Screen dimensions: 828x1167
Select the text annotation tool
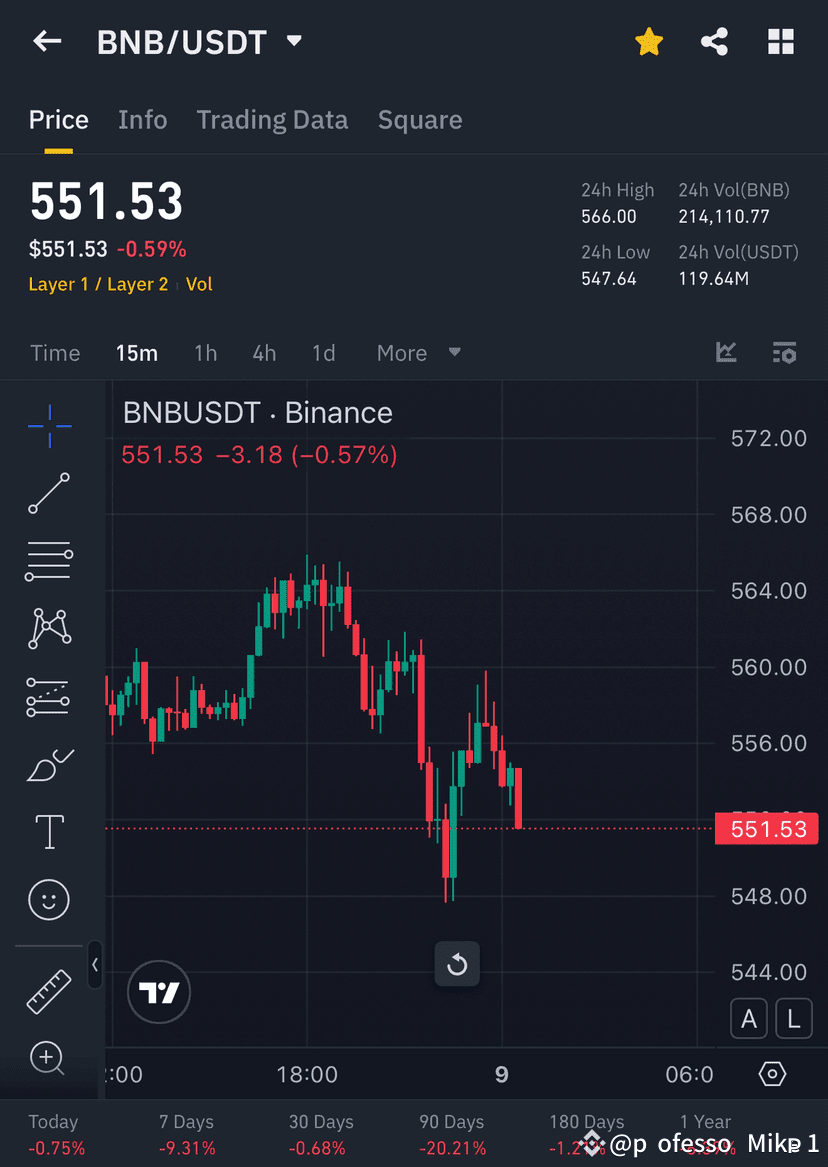48,831
